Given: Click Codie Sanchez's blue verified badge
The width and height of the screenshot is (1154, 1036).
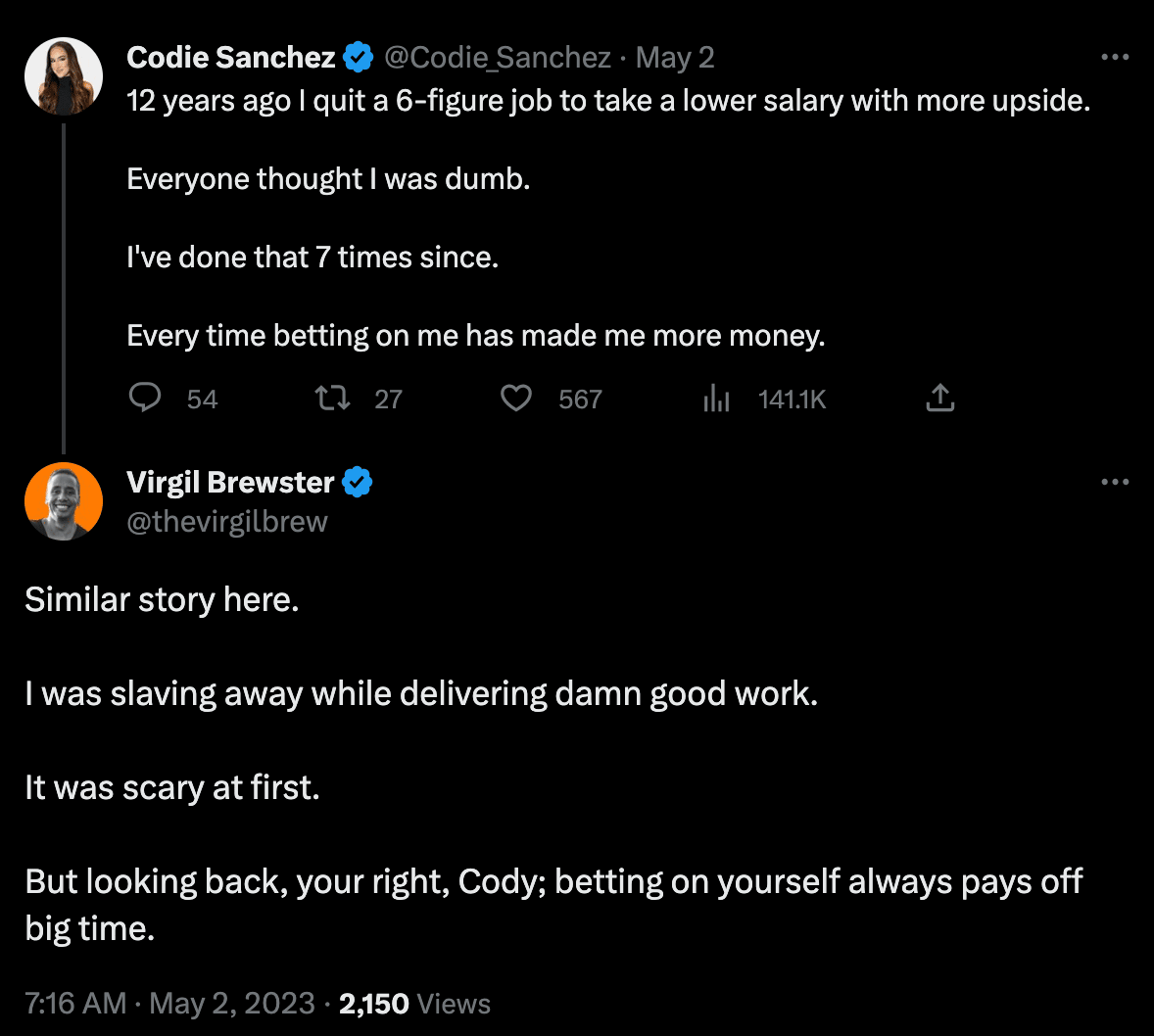Looking at the screenshot, I should pyautogui.click(x=359, y=58).
